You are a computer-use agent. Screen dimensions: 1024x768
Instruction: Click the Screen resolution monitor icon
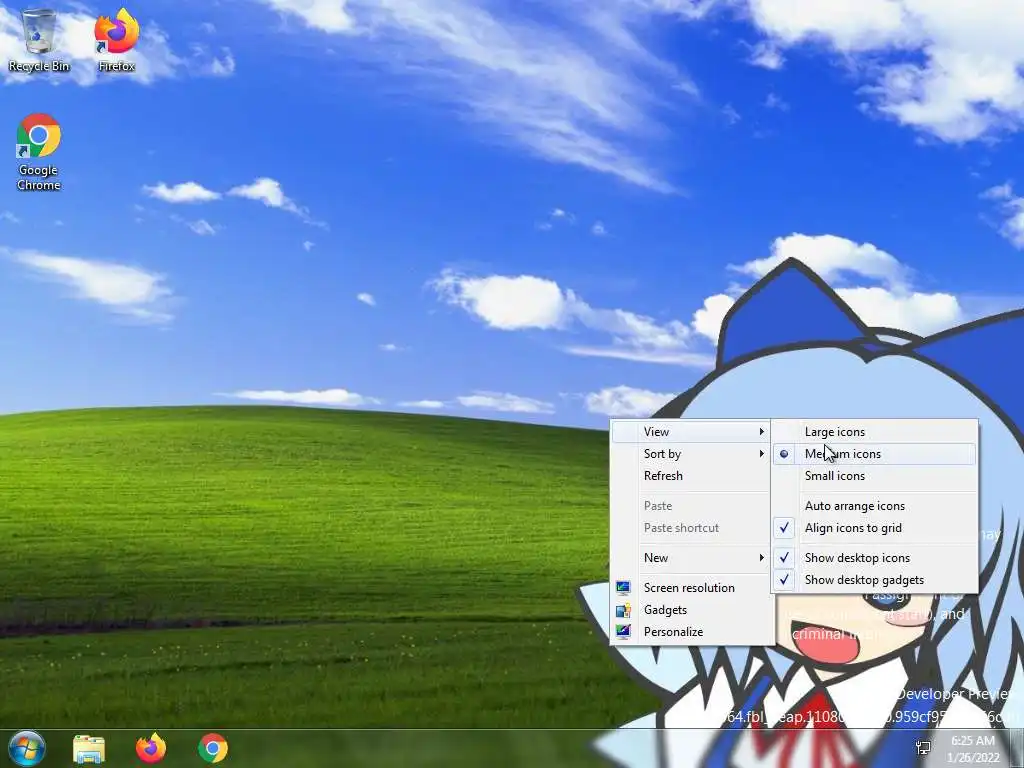click(623, 588)
